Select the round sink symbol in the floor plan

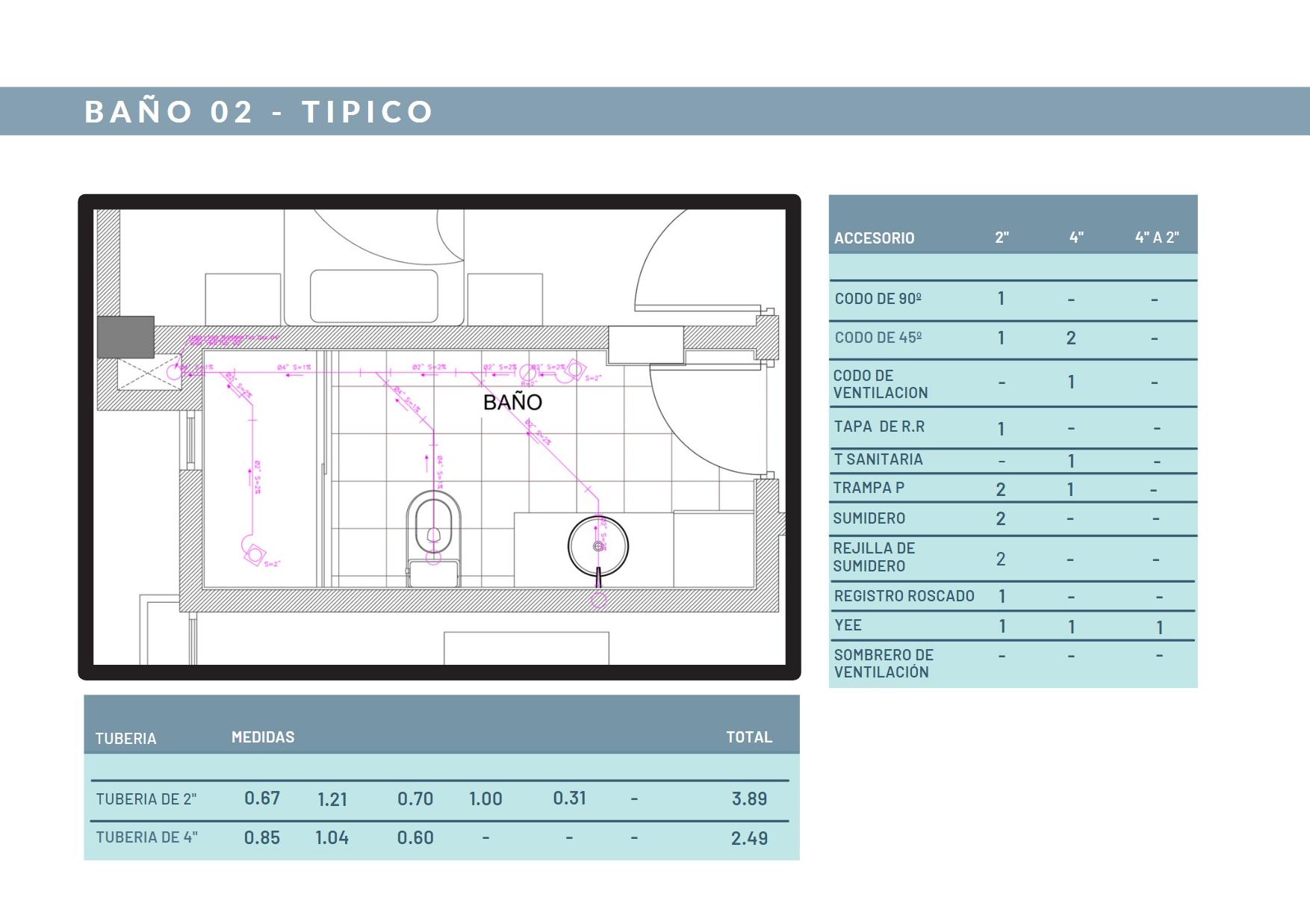(x=598, y=547)
